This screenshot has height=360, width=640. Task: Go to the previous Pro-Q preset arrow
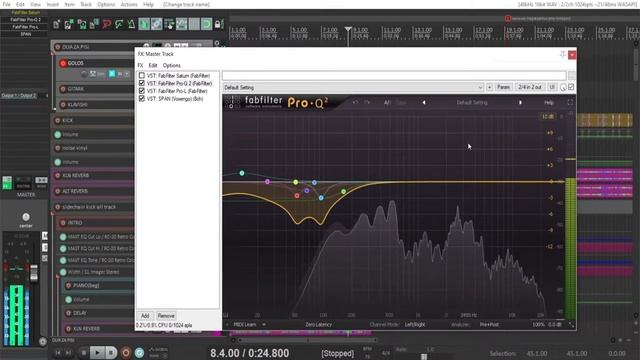(x=424, y=102)
